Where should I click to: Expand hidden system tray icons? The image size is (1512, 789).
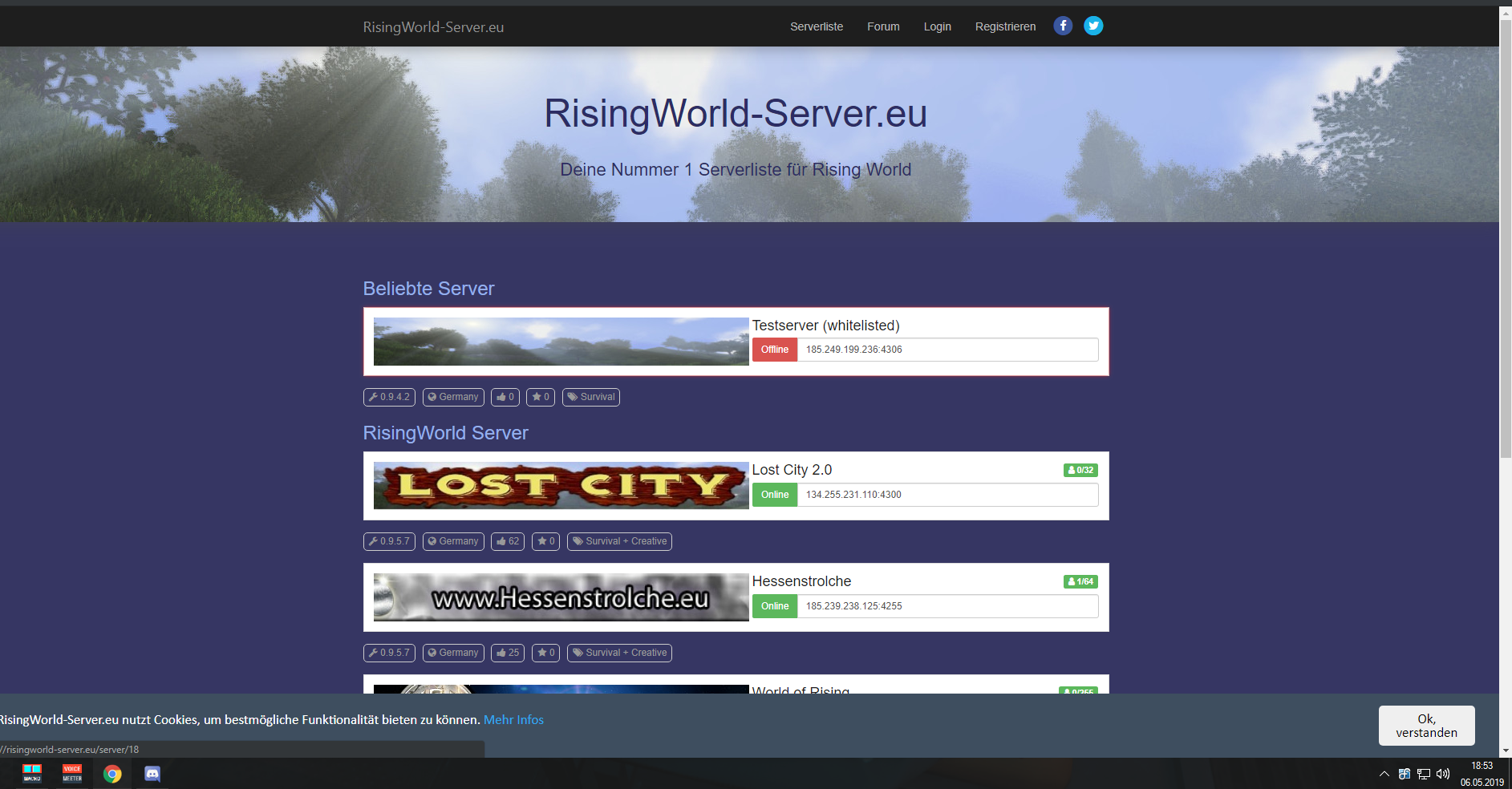click(1384, 774)
